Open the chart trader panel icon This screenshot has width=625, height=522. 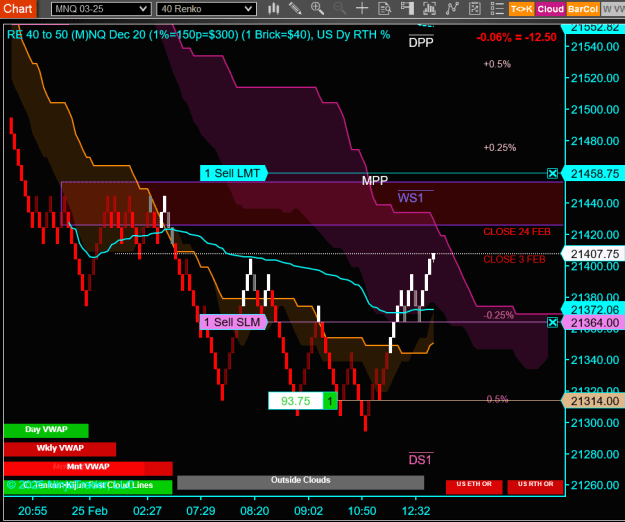[407, 8]
